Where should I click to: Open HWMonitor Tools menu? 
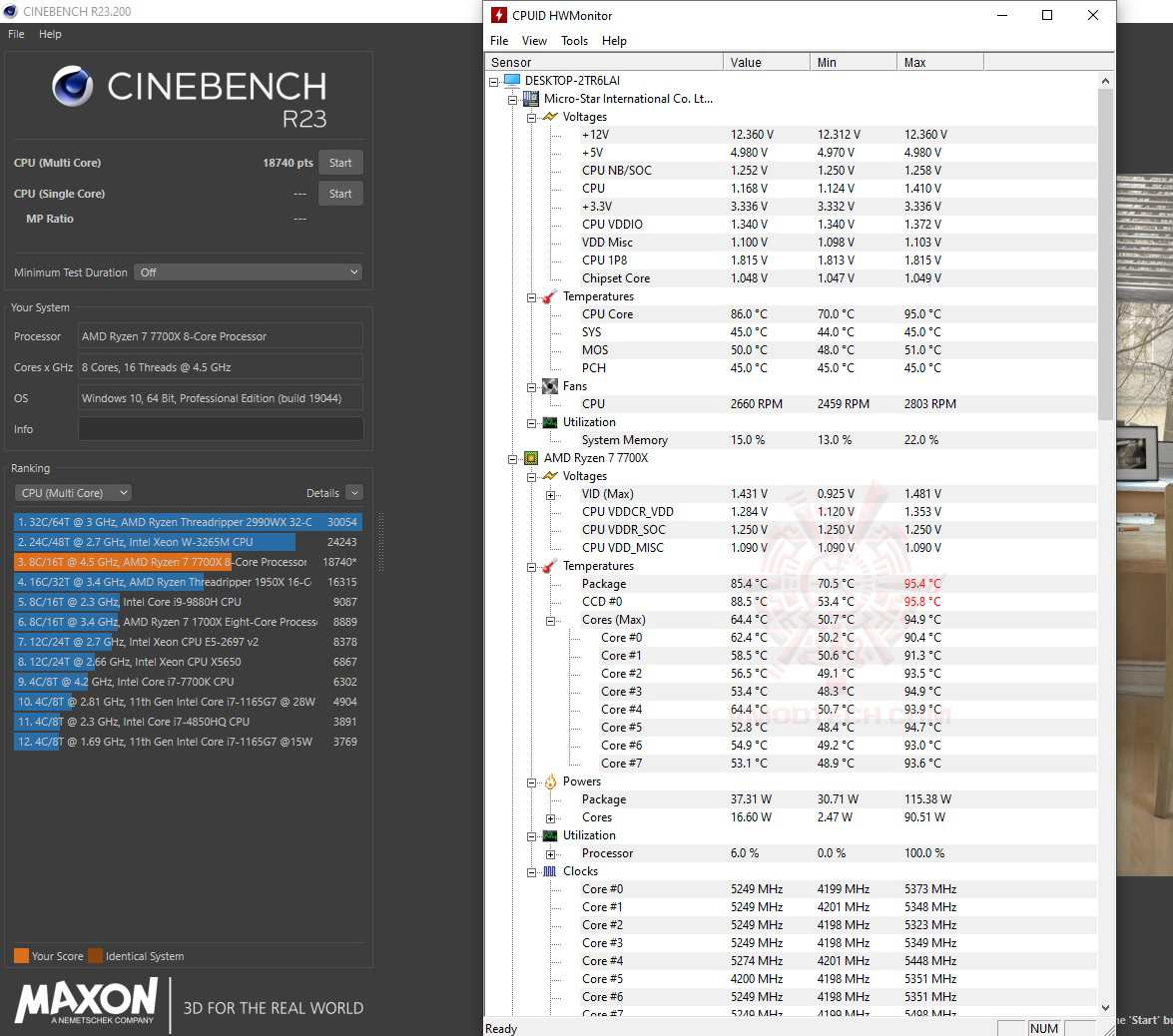(x=575, y=40)
